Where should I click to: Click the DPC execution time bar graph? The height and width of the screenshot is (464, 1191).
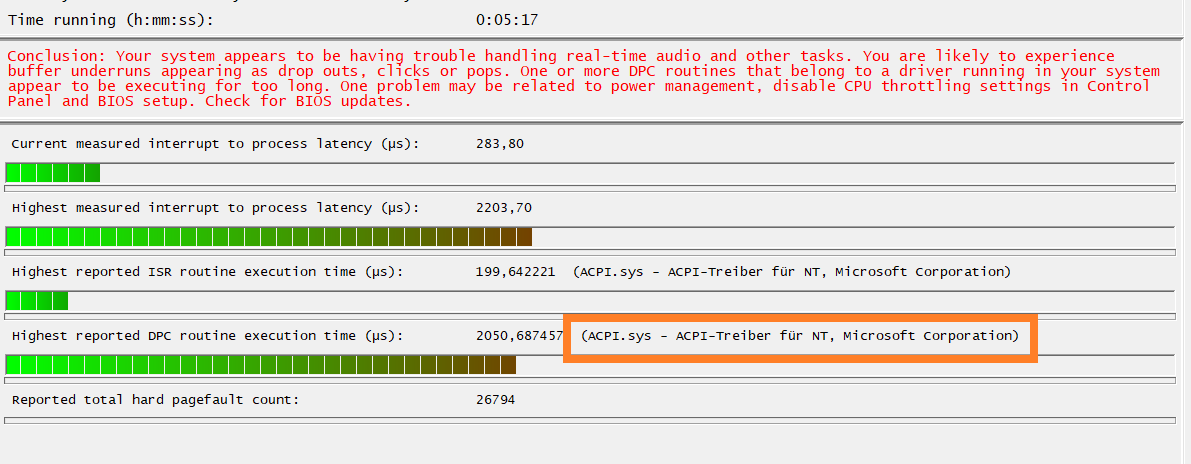tap(589, 365)
